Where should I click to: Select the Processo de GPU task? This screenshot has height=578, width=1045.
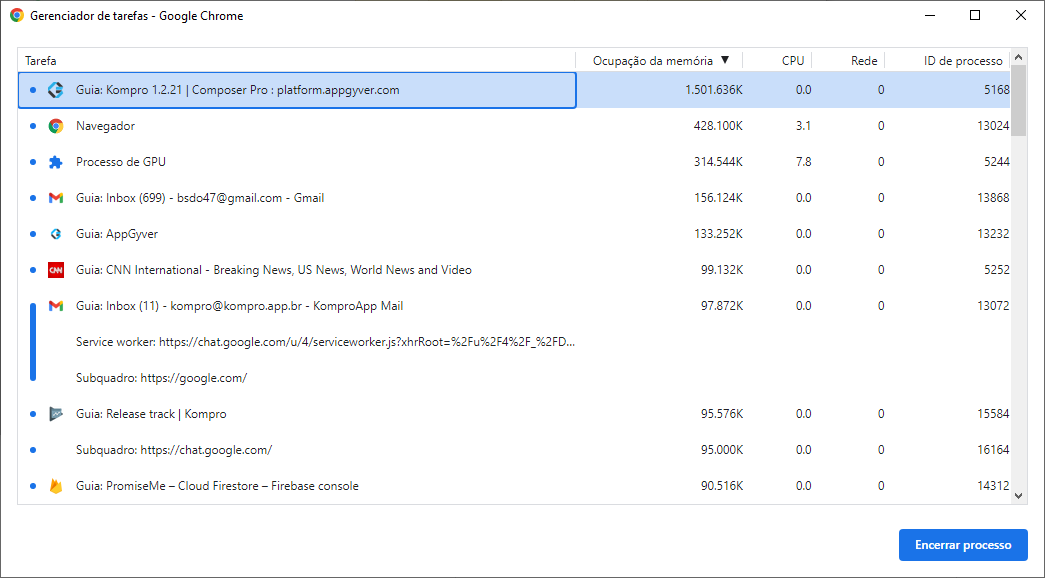[514, 162]
